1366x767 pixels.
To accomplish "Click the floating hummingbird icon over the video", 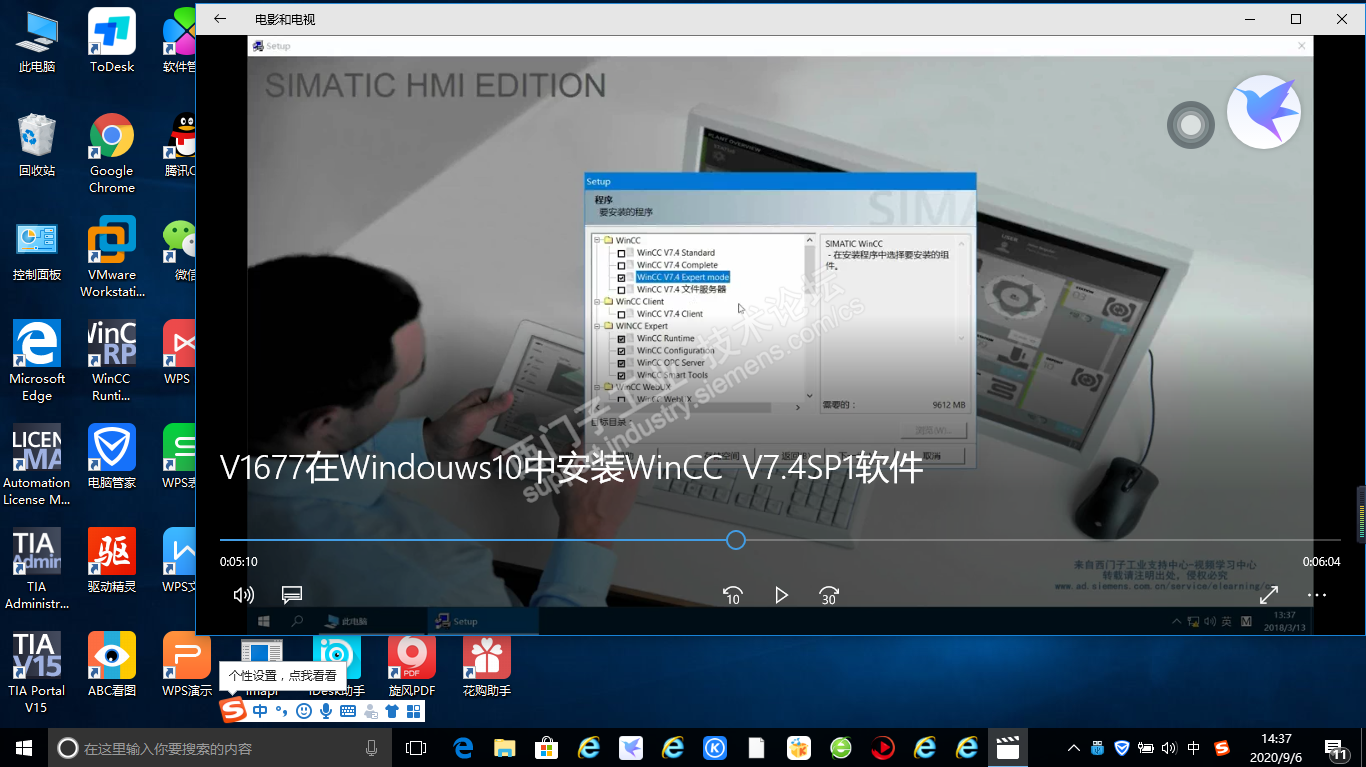I will [x=1264, y=112].
